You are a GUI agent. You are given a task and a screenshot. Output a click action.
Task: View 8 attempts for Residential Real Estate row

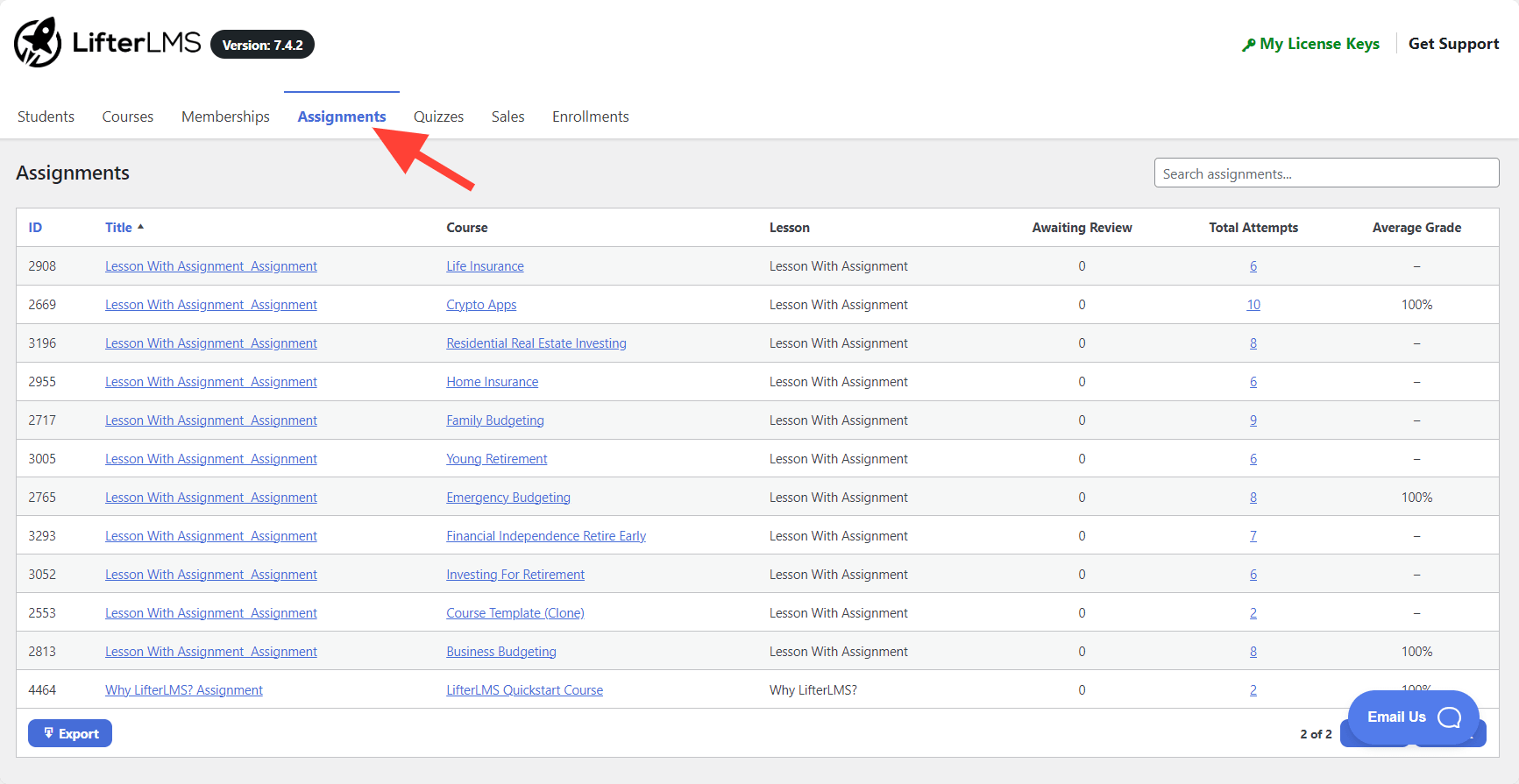pos(1253,343)
